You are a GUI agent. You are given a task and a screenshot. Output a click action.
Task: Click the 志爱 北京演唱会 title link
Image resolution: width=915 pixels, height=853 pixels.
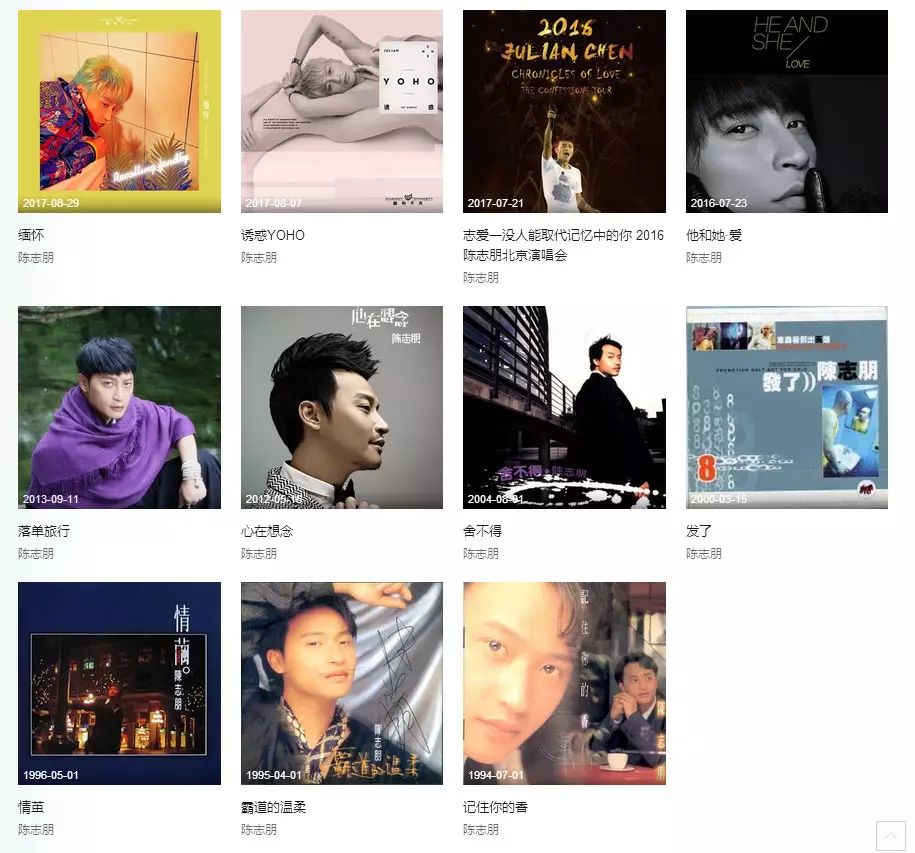pyautogui.click(x=563, y=245)
